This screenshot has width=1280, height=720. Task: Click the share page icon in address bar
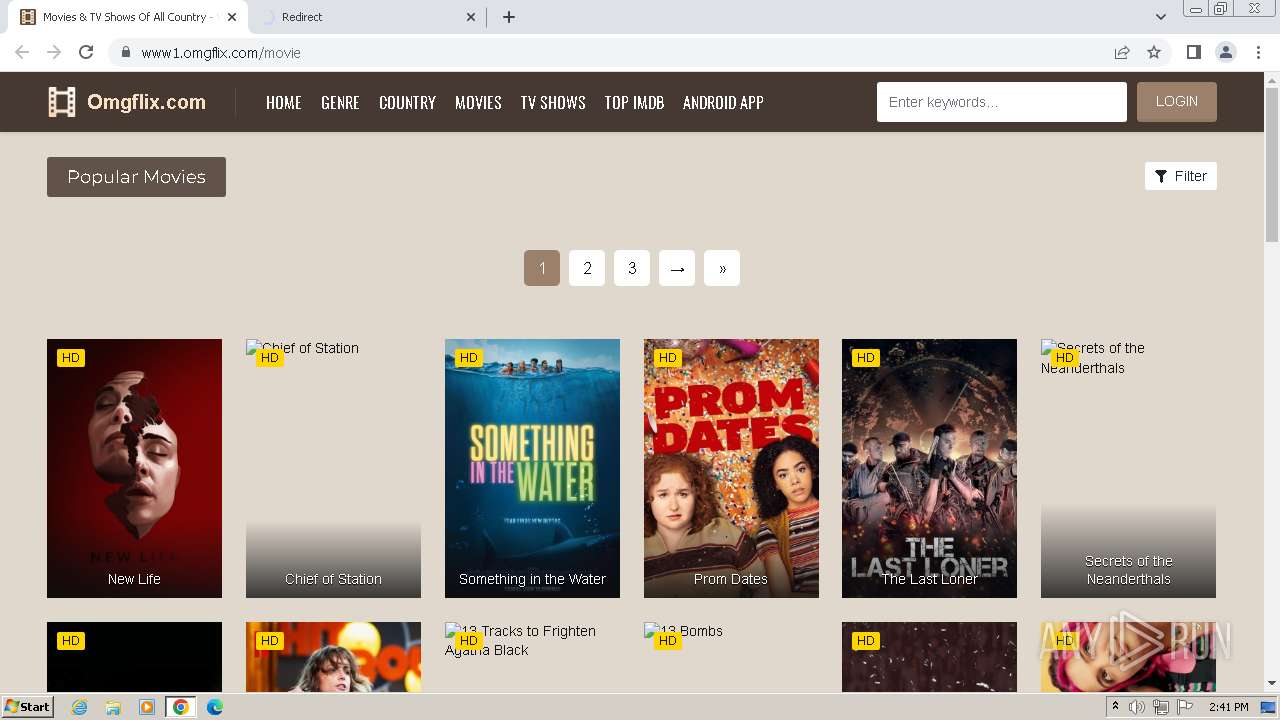click(x=1122, y=52)
